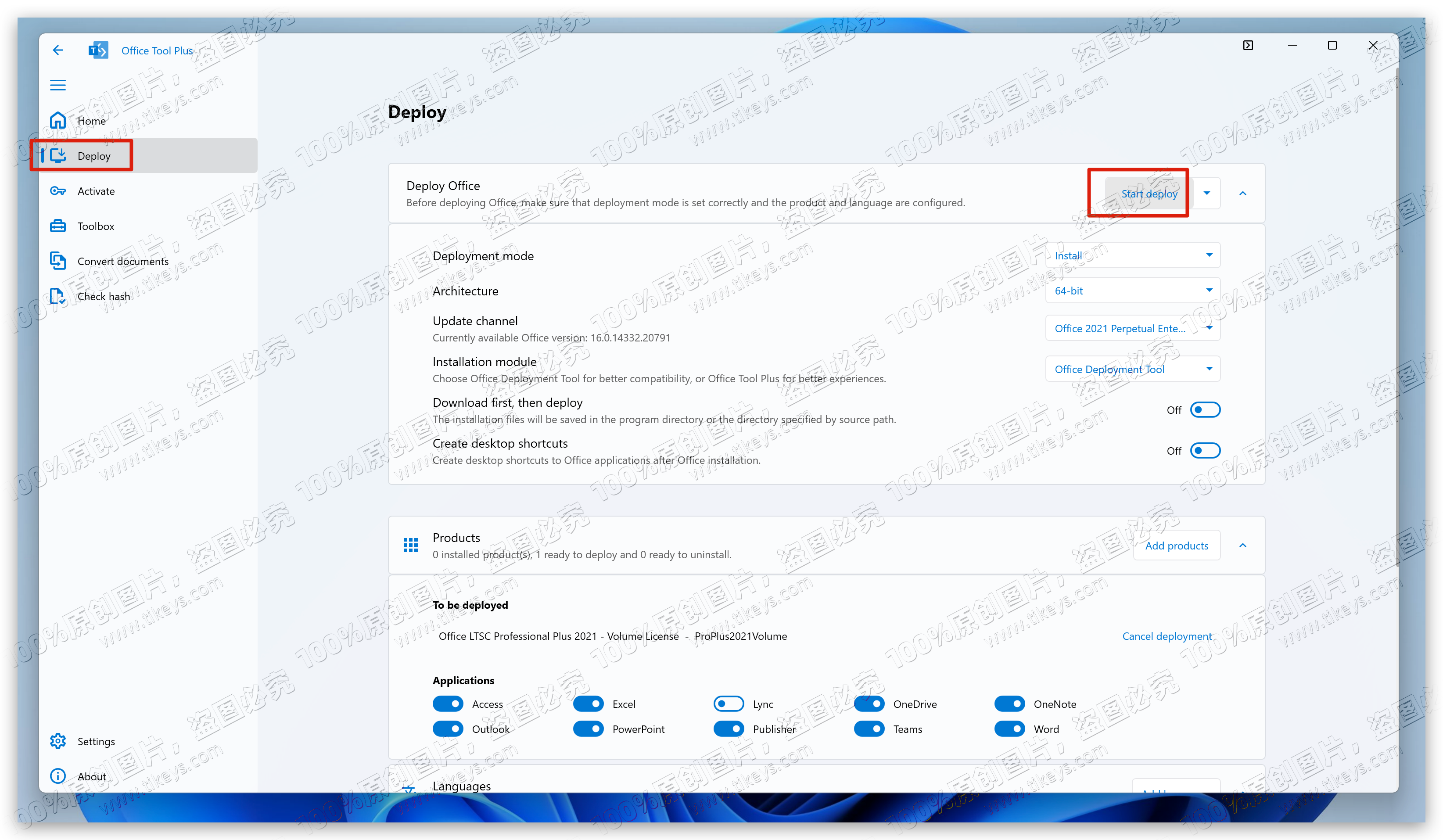Open the Architecture 64-bit dropdown
The height and width of the screenshot is (840, 1443).
1133,290
